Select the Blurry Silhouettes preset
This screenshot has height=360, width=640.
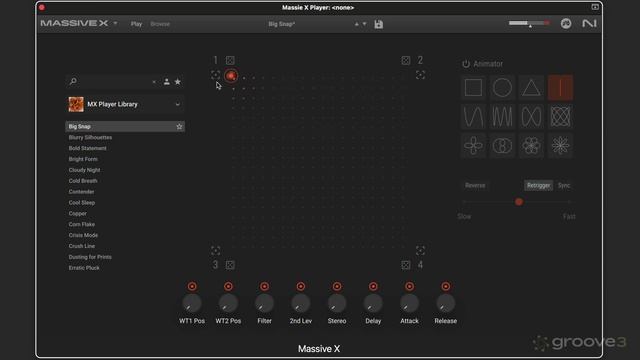click(x=90, y=138)
